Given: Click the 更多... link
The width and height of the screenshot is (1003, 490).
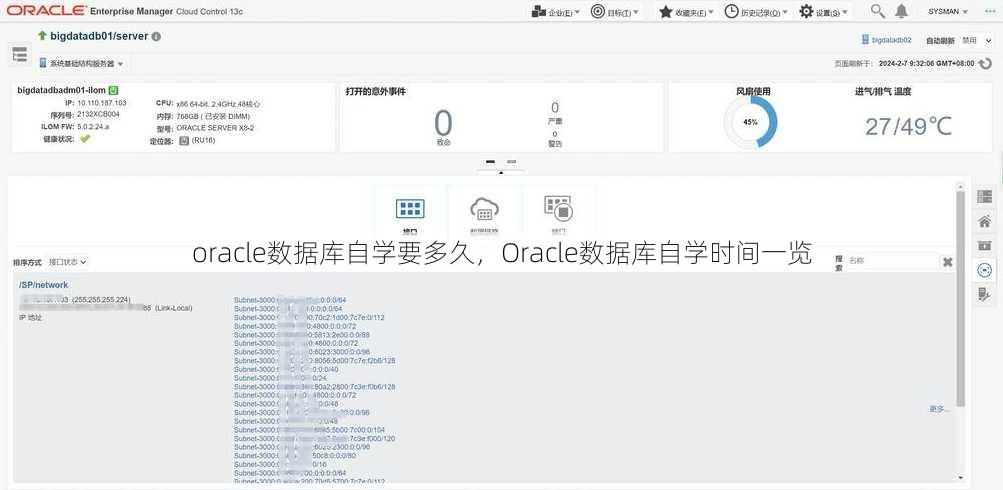Looking at the screenshot, I should click(x=939, y=409).
